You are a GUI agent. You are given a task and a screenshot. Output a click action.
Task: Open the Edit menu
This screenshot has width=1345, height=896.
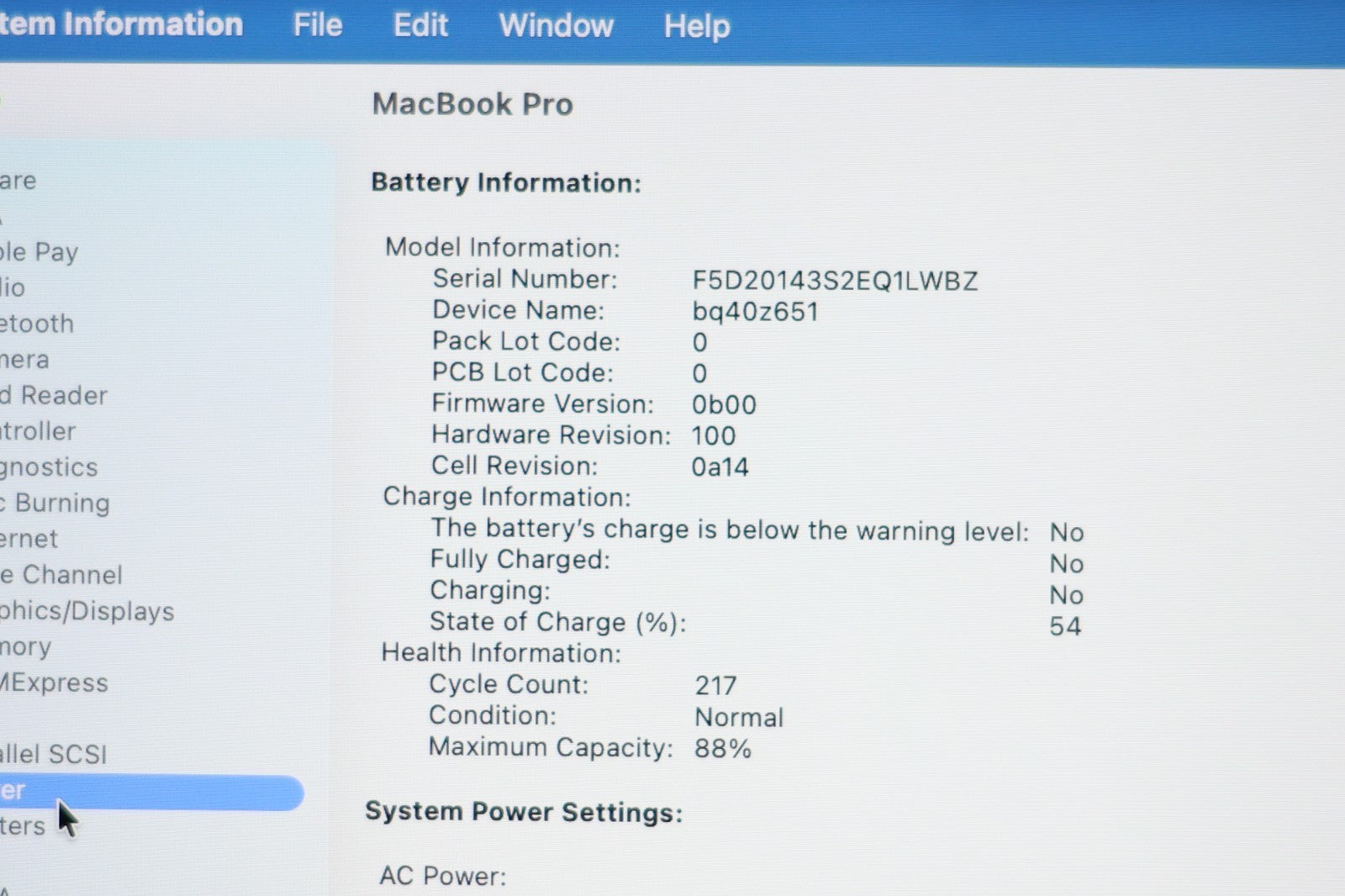[420, 25]
